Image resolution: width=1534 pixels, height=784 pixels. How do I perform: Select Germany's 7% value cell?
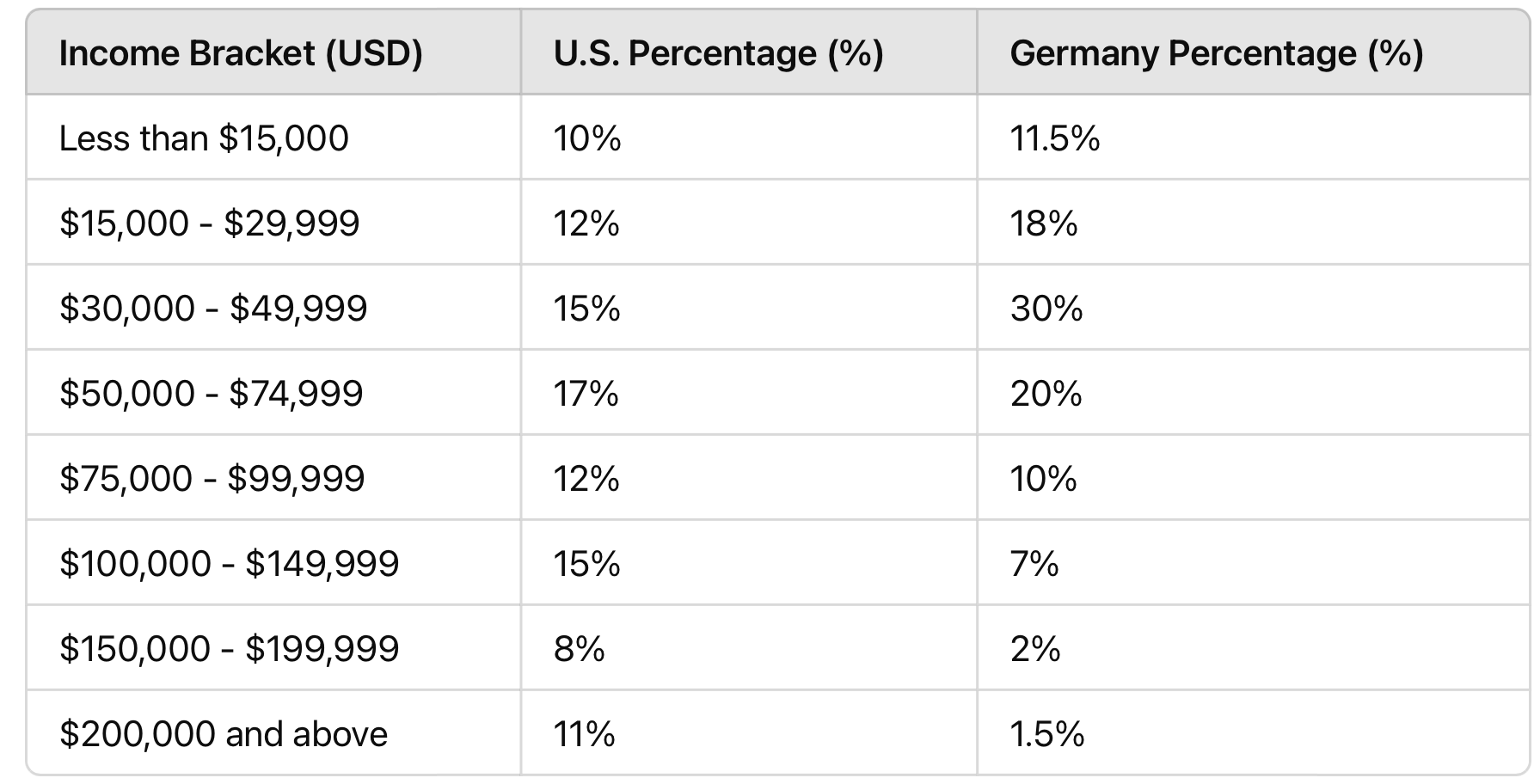pyautogui.click(x=1034, y=564)
